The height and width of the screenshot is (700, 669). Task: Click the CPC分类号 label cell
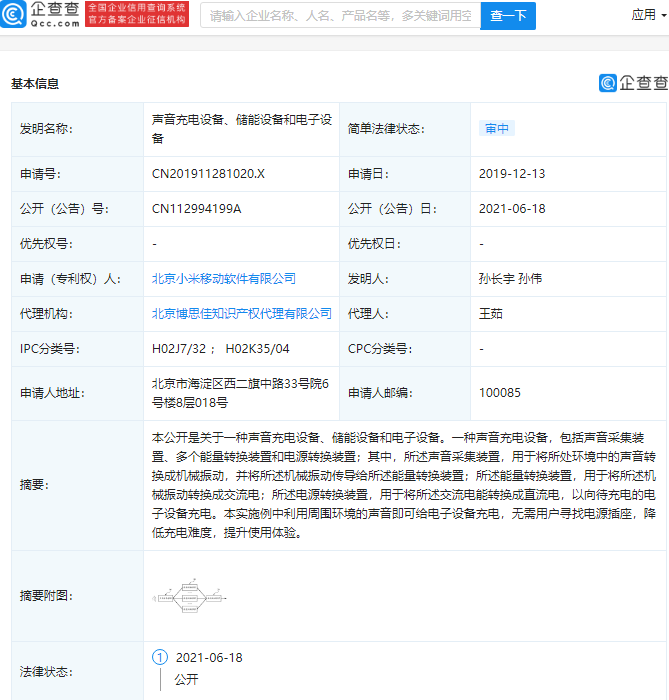(x=405, y=349)
